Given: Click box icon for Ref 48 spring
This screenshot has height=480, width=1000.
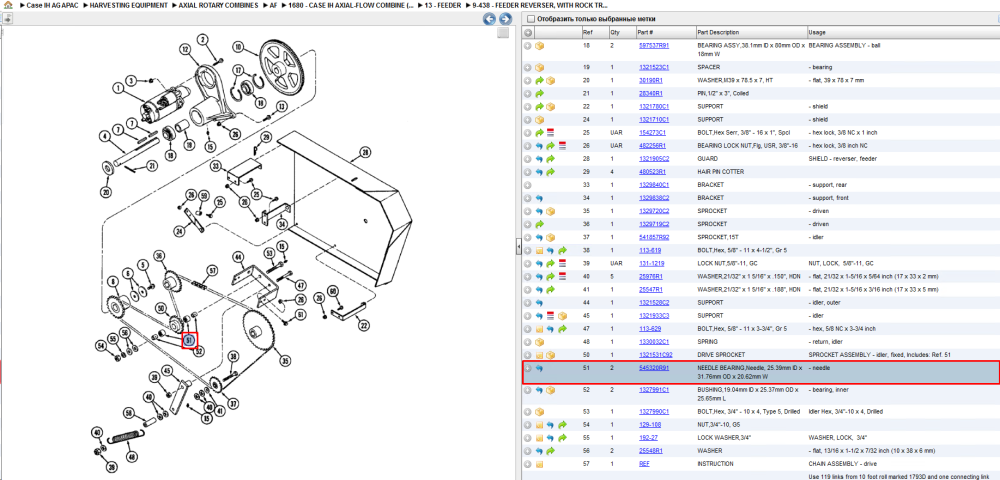Looking at the screenshot, I should (540, 342).
